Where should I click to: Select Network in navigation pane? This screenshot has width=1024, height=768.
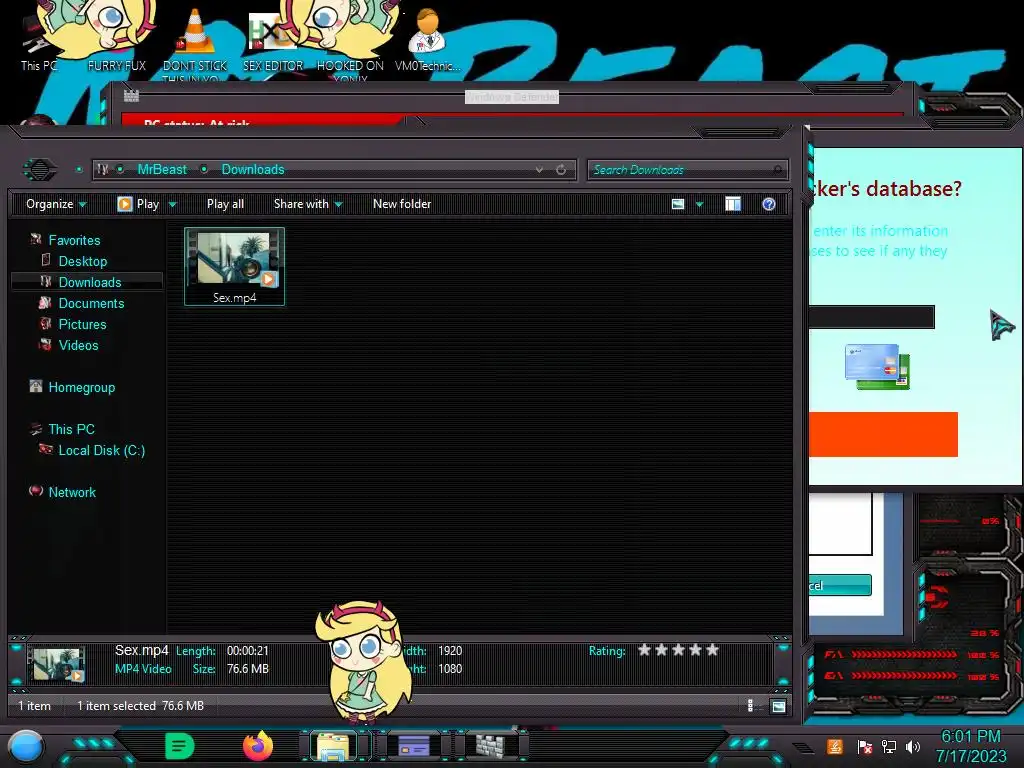pos(72,492)
